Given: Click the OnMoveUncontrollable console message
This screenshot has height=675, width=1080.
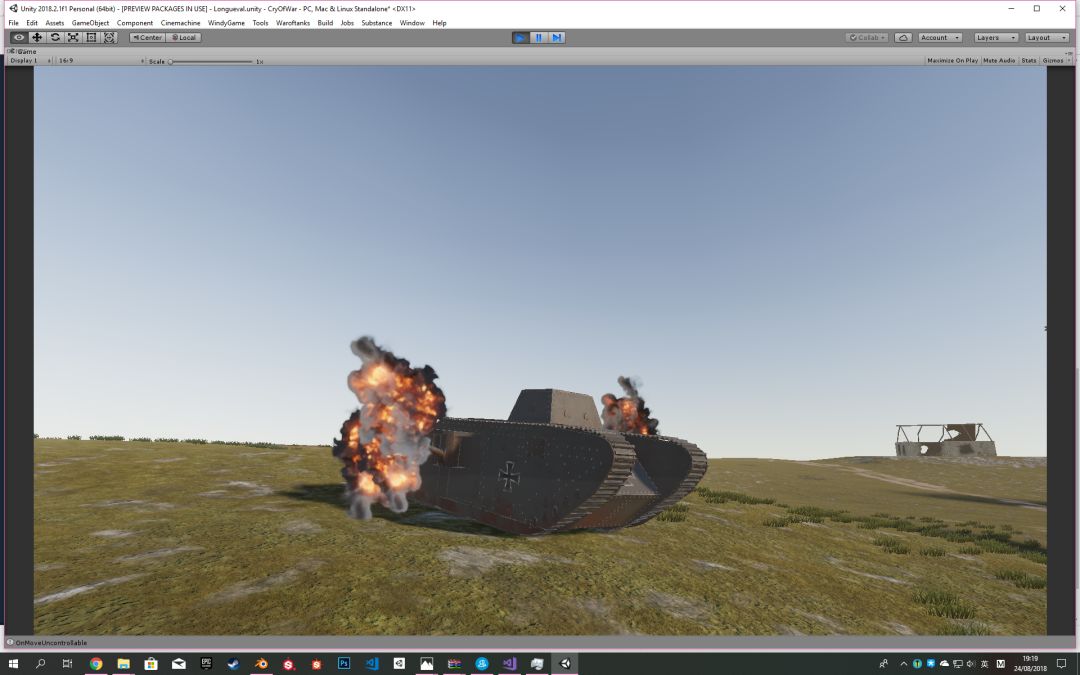Looking at the screenshot, I should (51, 643).
